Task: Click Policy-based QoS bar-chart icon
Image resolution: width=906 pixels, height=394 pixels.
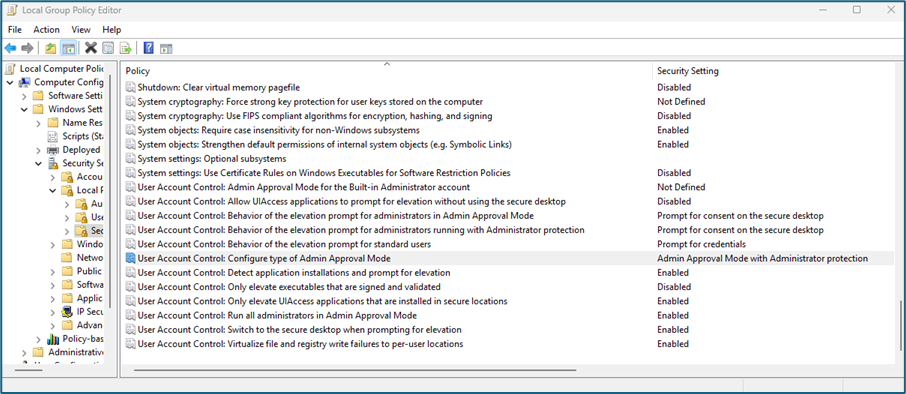Action: pyautogui.click(x=53, y=339)
